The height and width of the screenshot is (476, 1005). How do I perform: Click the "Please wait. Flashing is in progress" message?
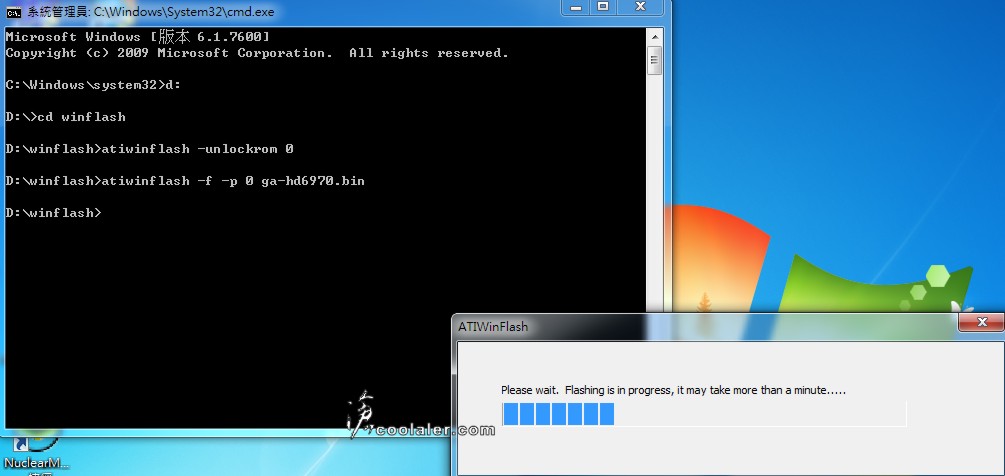673,390
